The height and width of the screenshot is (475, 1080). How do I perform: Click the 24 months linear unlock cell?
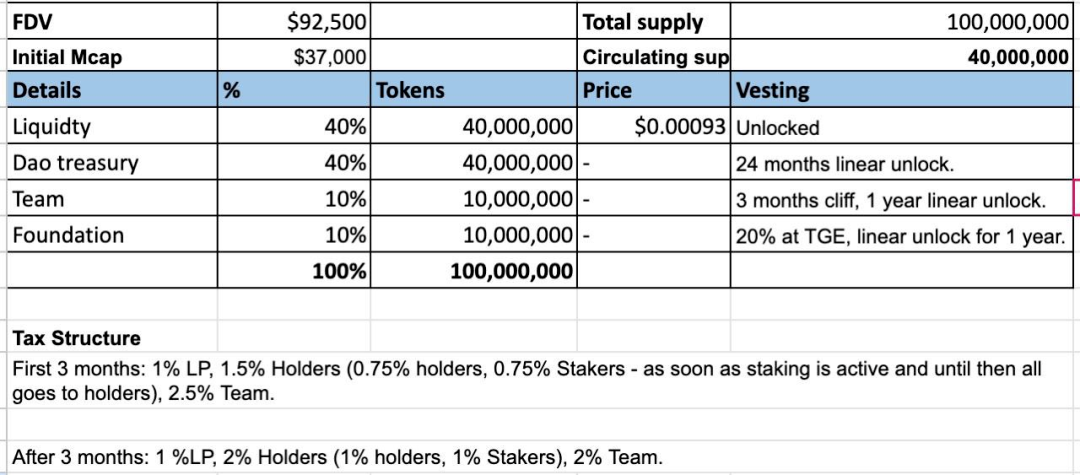(902, 163)
